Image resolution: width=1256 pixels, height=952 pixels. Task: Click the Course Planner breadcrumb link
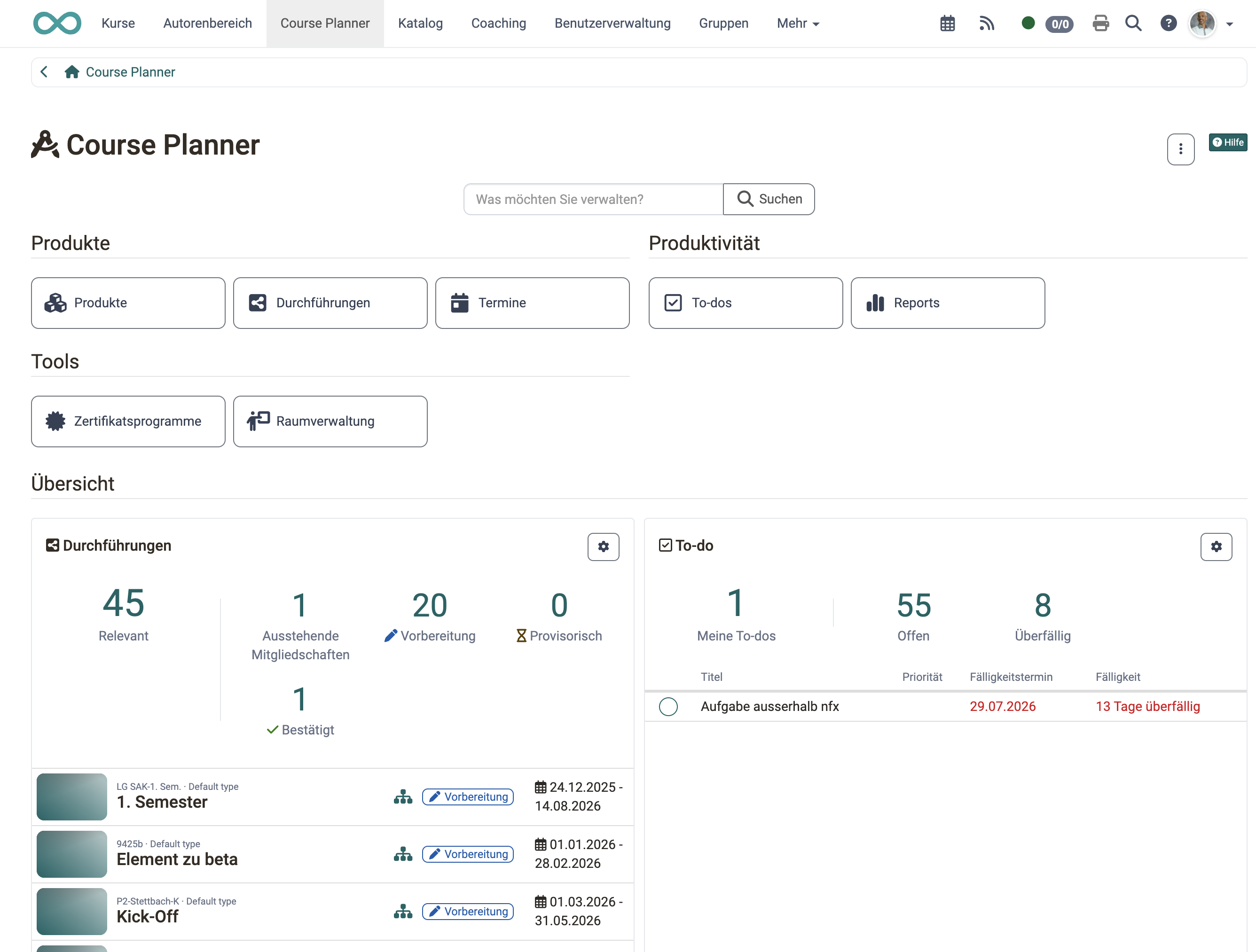tap(130, 72)
